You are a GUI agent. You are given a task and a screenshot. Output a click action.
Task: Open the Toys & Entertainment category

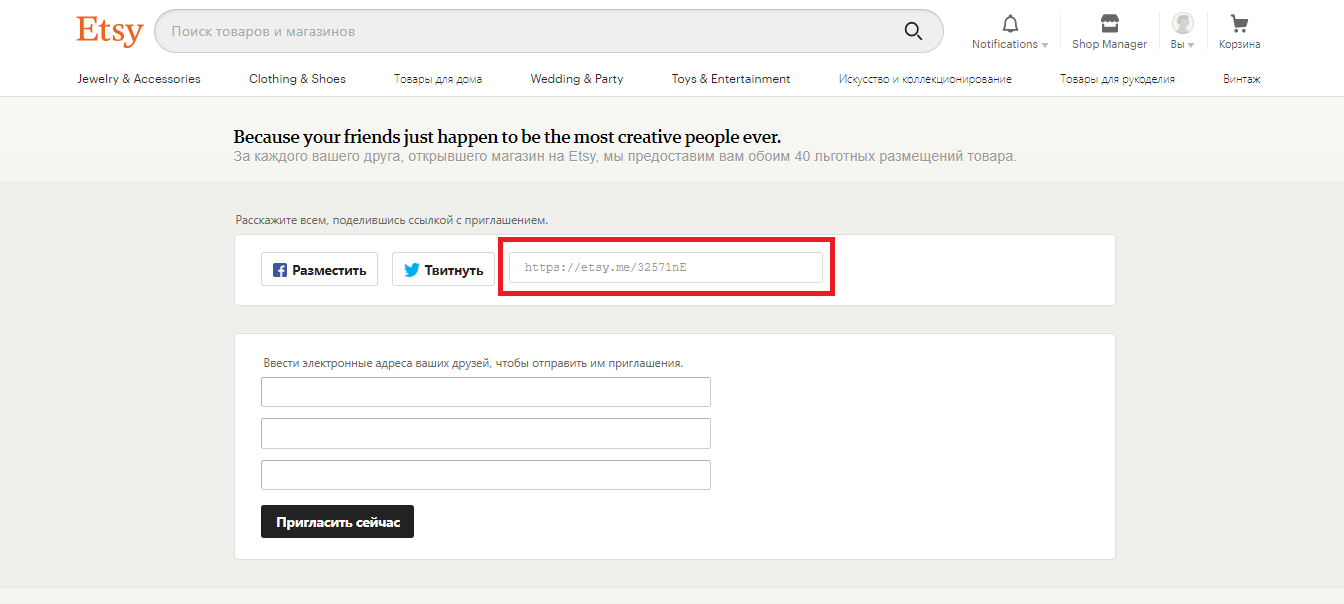click(x=730, y=79)
